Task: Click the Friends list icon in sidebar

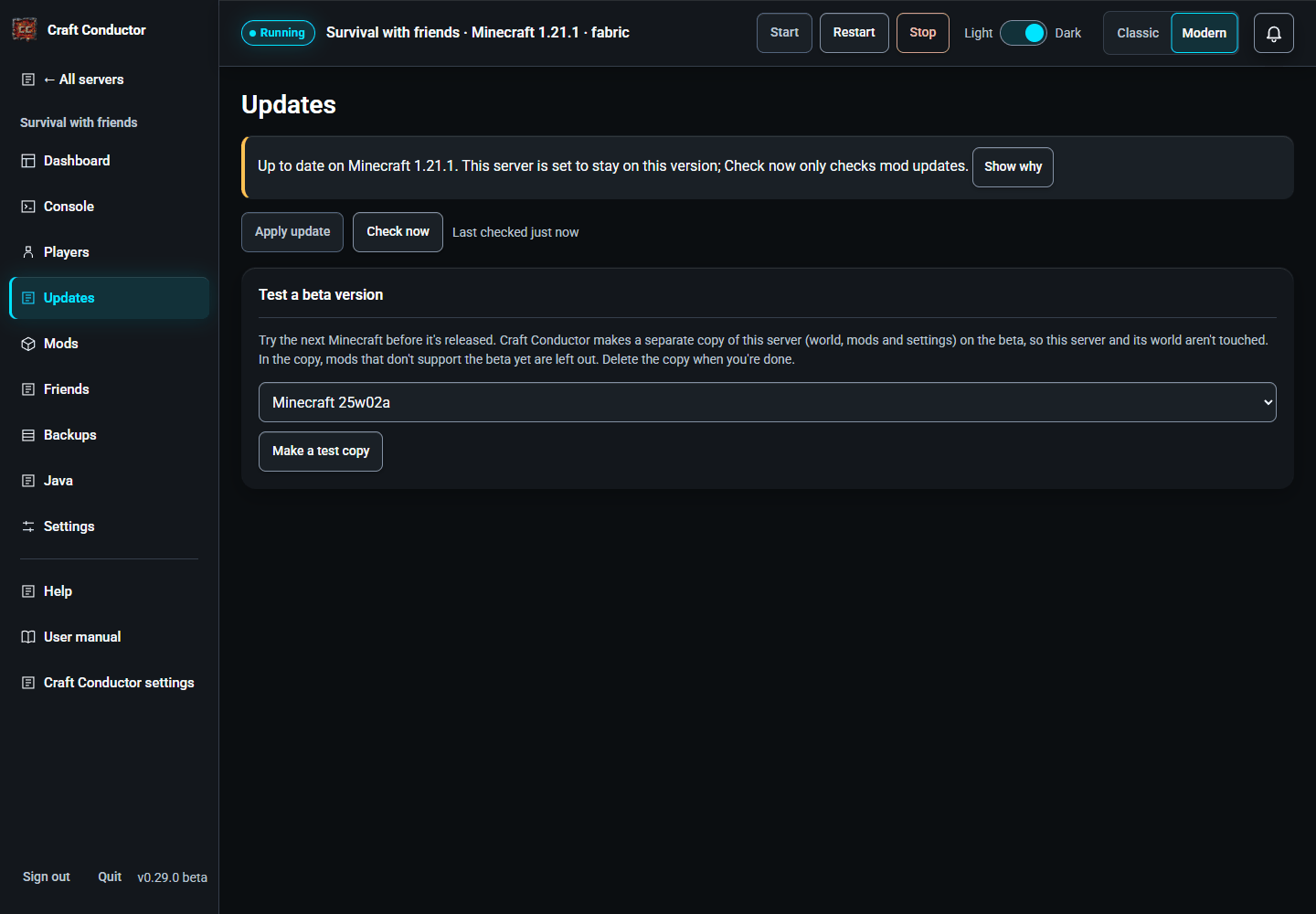Action: (x=28, y=389)
